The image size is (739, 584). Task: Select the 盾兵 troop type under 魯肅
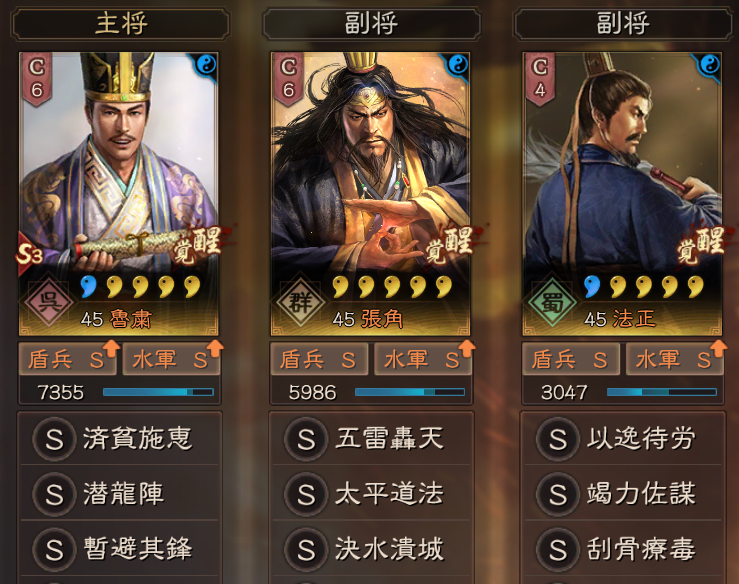pos(67,360)
